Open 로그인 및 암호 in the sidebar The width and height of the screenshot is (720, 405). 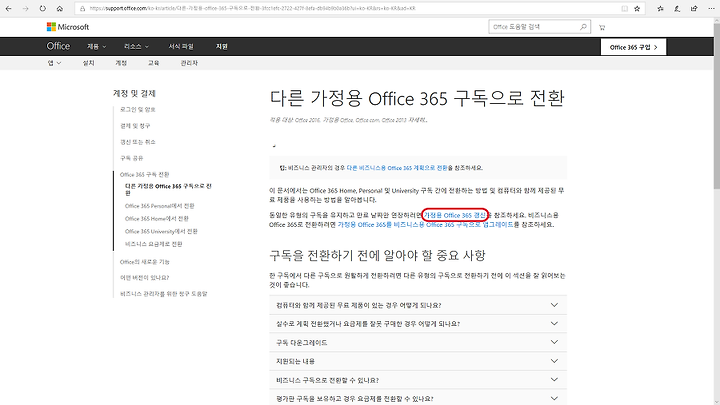coord(138,110)
